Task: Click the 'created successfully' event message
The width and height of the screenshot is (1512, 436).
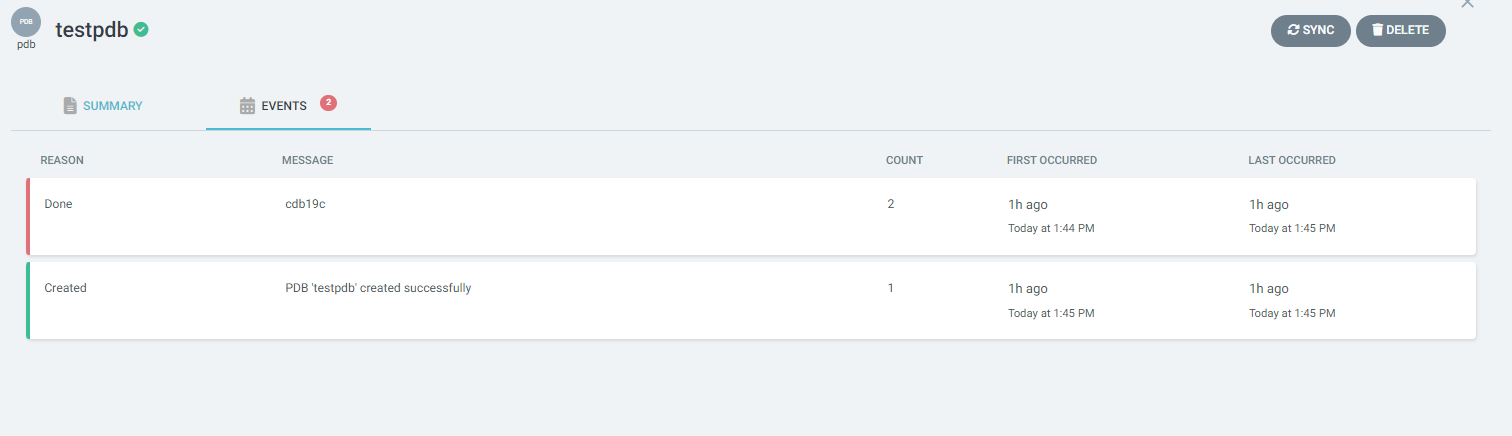Action: pyautogui.click(x=378, y=288)
